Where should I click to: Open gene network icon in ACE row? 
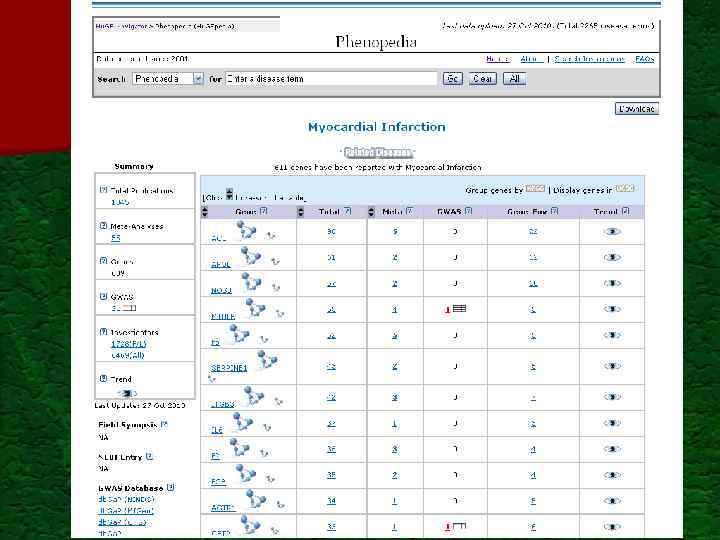coord(246,230)
